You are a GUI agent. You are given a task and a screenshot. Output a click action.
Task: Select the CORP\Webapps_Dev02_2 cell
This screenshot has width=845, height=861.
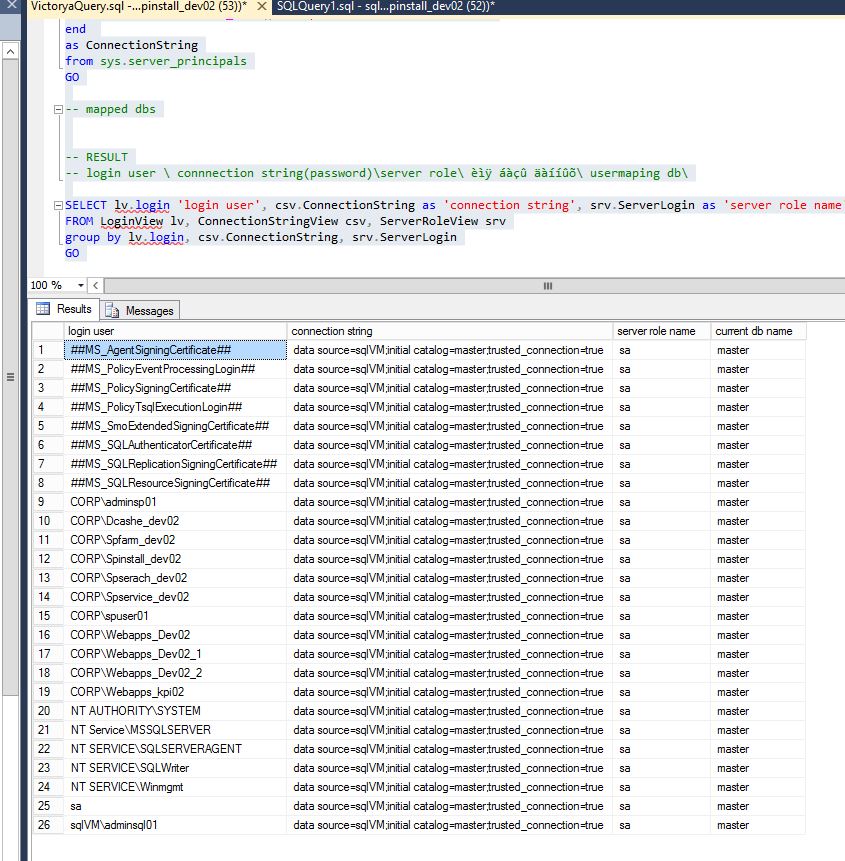click(x=175, y=673)
